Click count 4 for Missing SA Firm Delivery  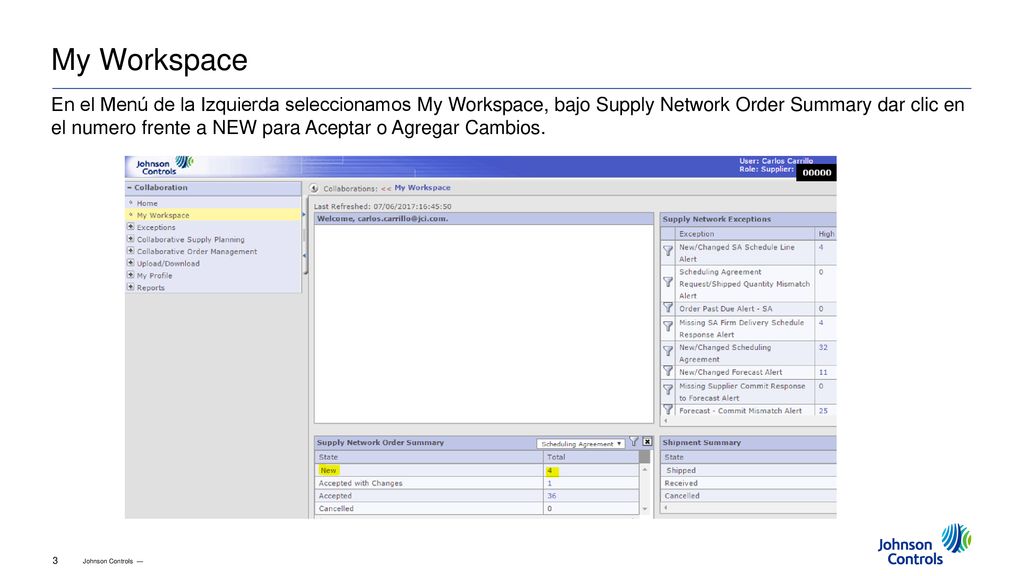click(821, 323)
